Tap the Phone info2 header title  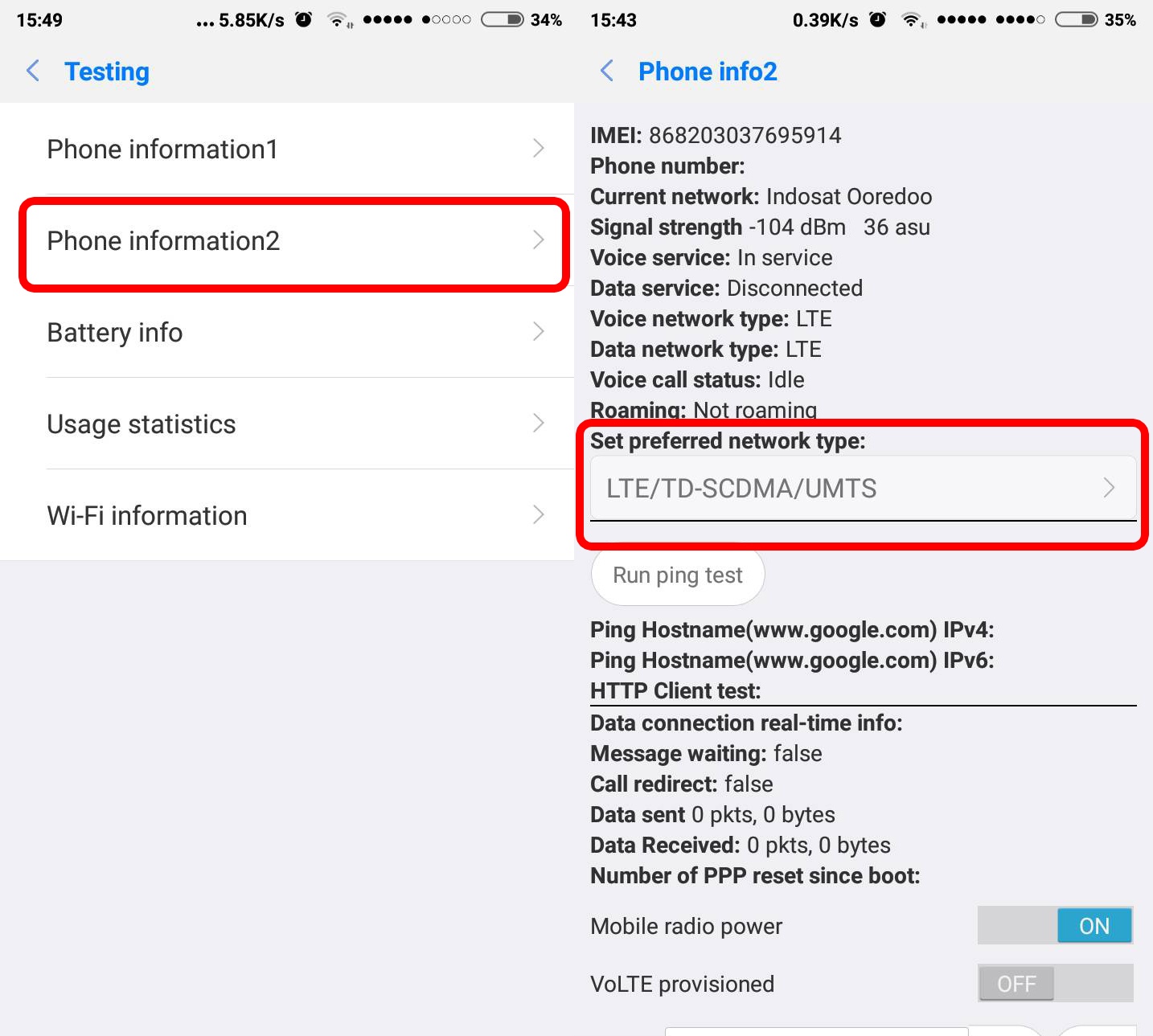pyautogui.click(x=708, y=72)
